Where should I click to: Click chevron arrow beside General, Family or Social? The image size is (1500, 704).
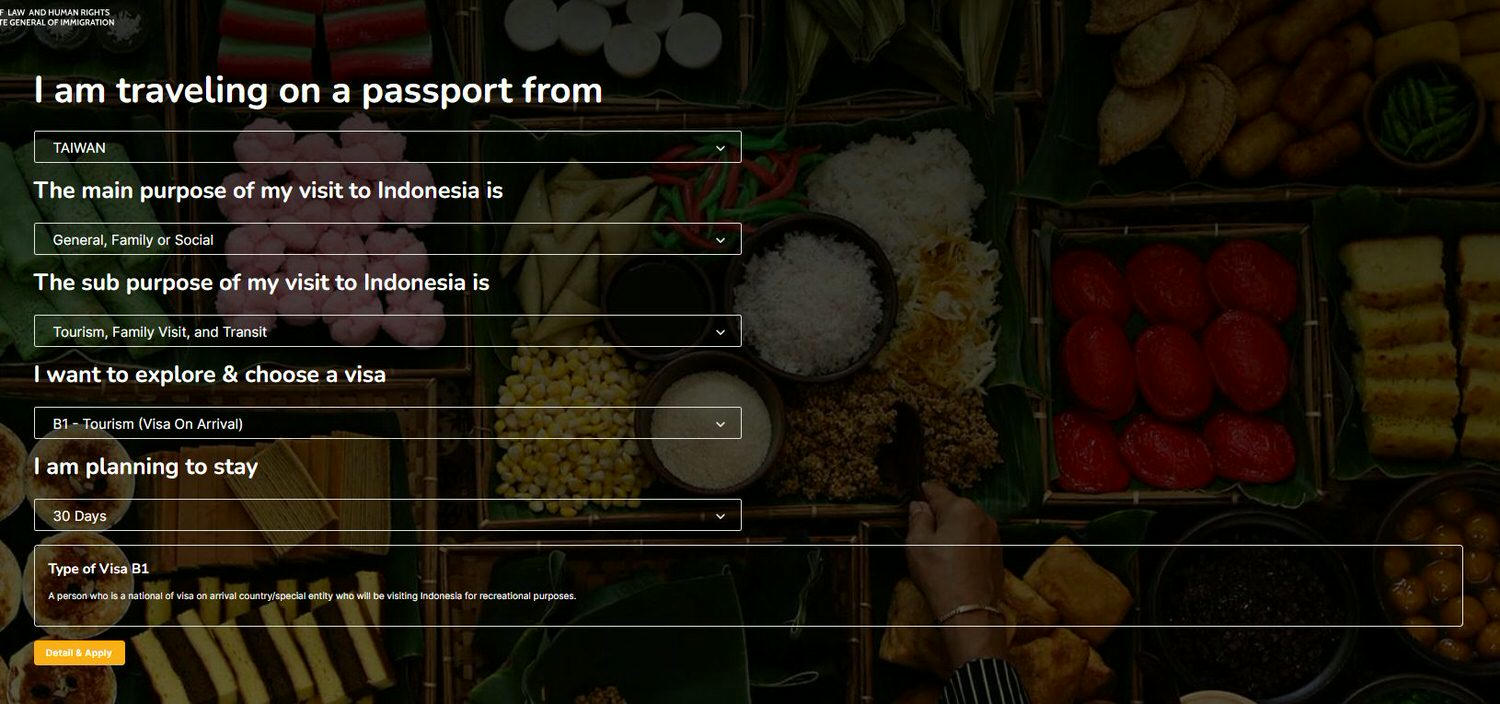pos(720,240)
